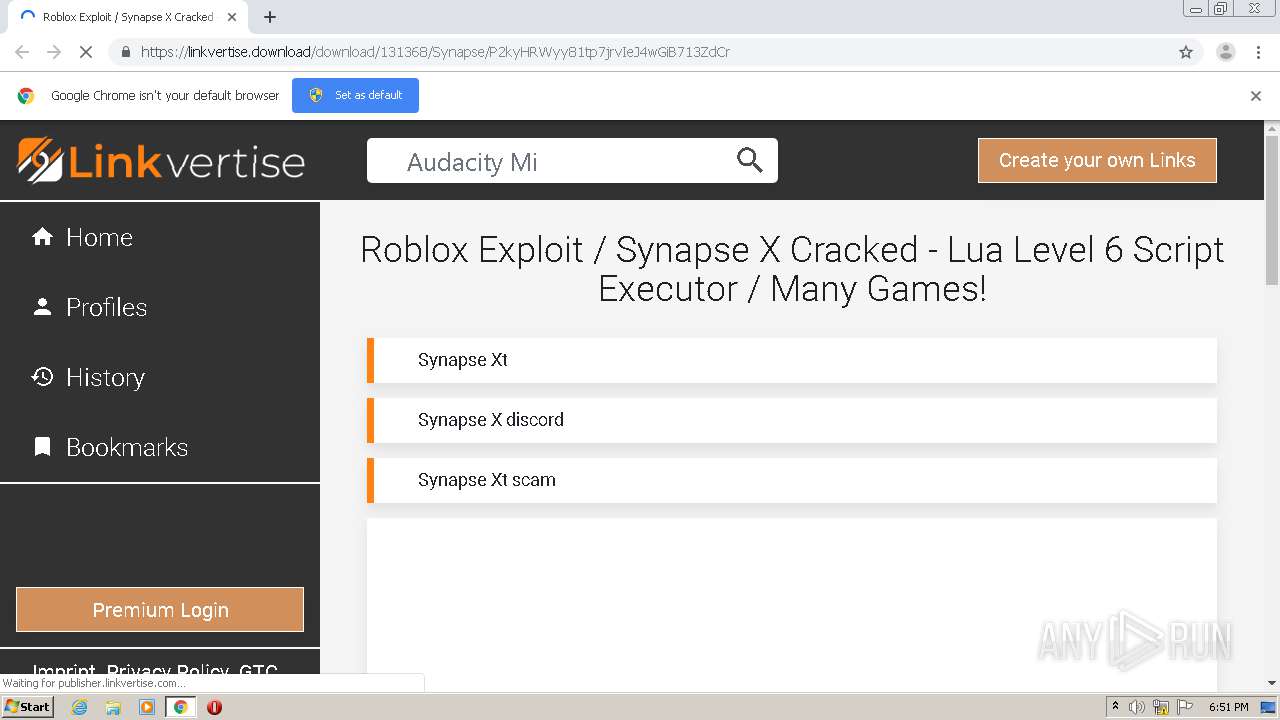
Task: Open the Bookmarks sidebar item
Action: (160, 447)
